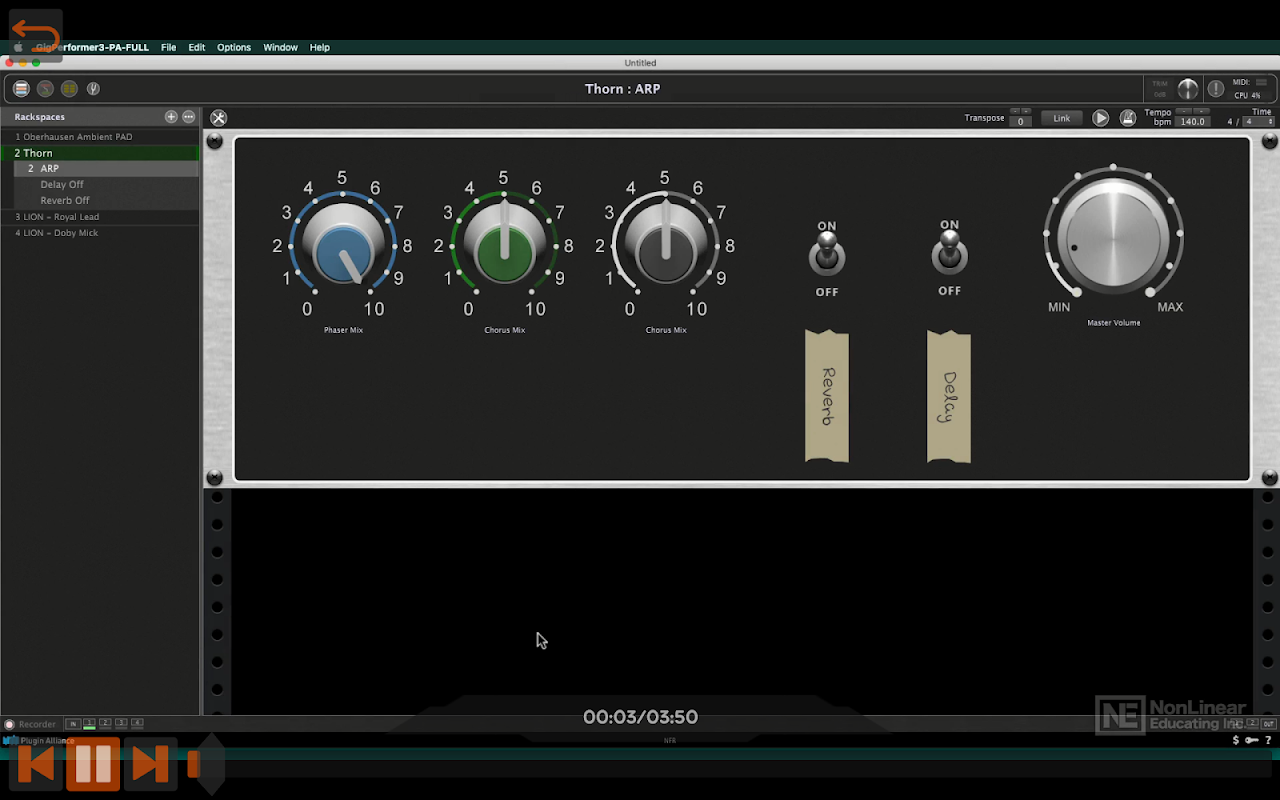The image size is (1280, 800).
Task: Select rackspace 3 LION – Royal Lead
Action: pyautogui.click(x=100, y=217)
